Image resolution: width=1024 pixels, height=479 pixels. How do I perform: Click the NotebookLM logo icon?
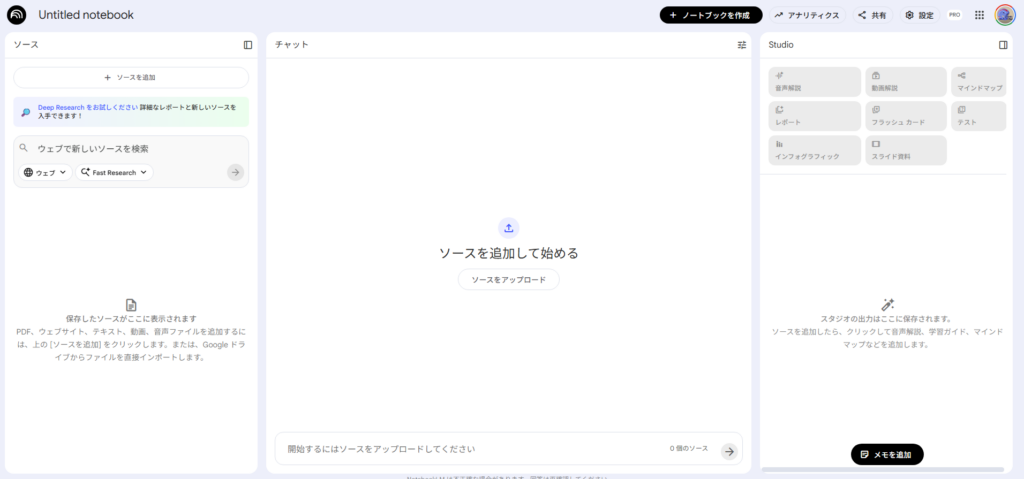16,15
